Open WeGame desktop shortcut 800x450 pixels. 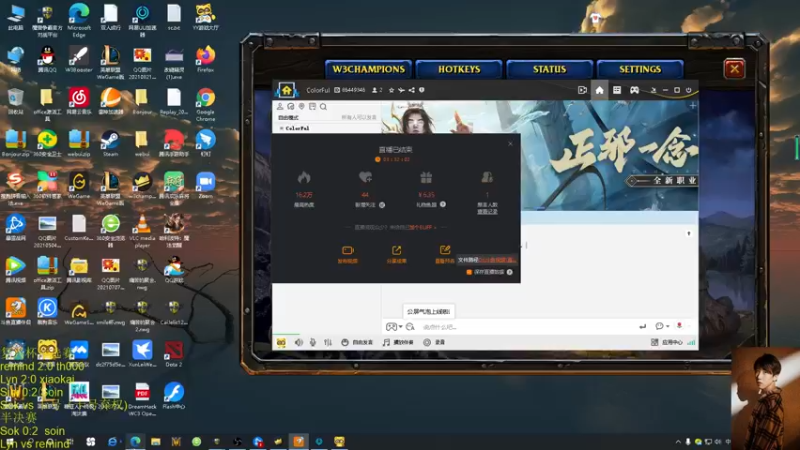79,186
